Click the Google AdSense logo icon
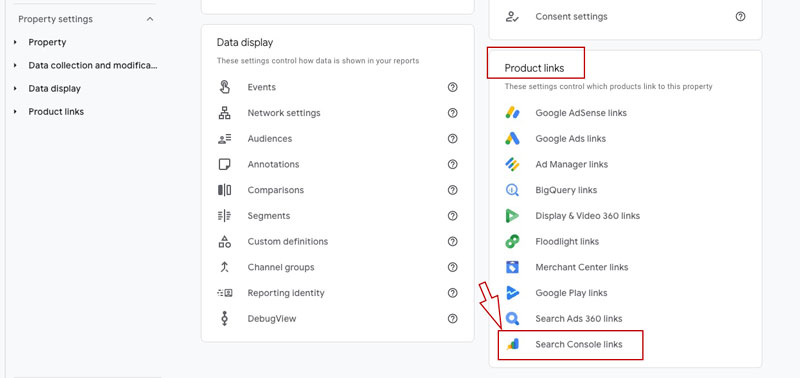The image size is (800, 378). coord(512,113)
